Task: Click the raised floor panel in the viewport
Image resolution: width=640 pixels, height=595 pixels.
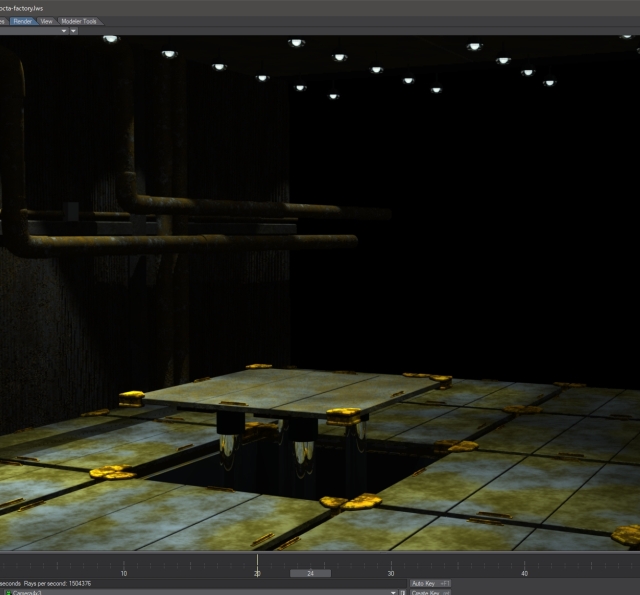Action: (290, 392)
